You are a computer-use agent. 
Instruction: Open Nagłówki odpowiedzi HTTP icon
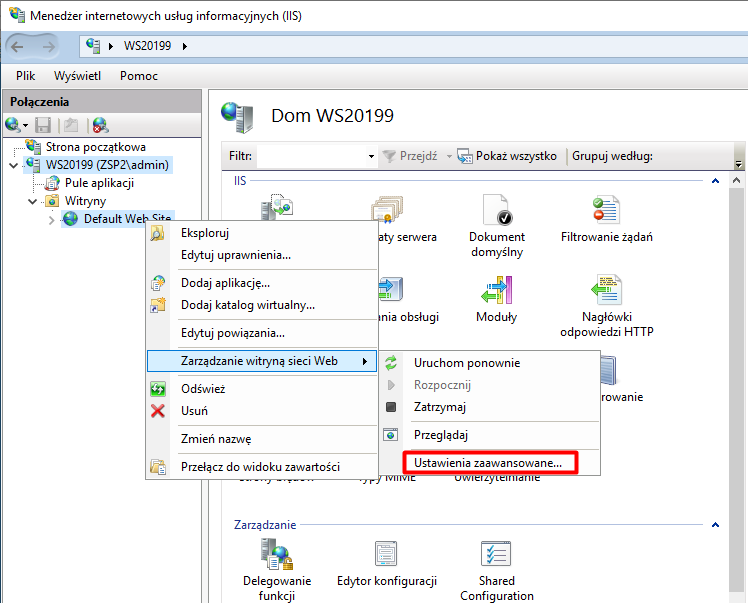(x=606, y=297)
